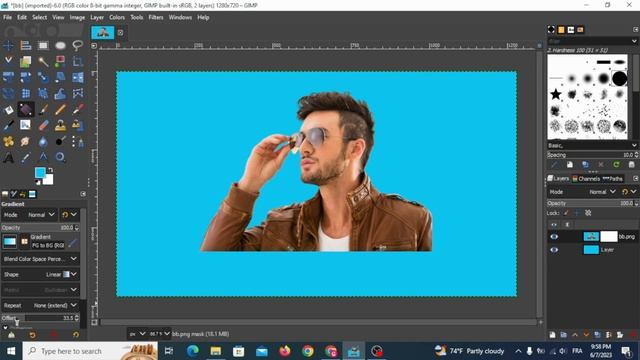
Task: Open the Layer menu
Action: point(97,18)
